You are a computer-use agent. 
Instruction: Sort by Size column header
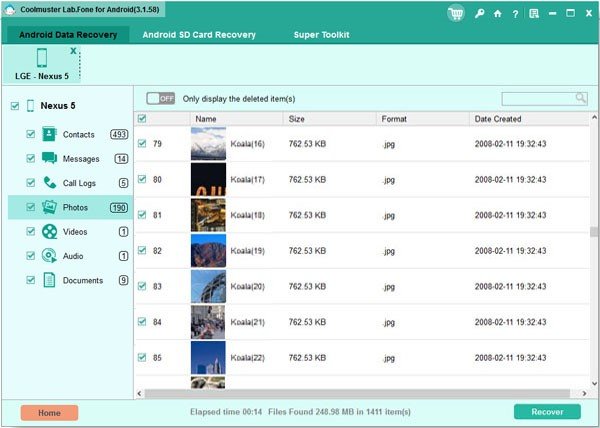click(x=330, y=119)
